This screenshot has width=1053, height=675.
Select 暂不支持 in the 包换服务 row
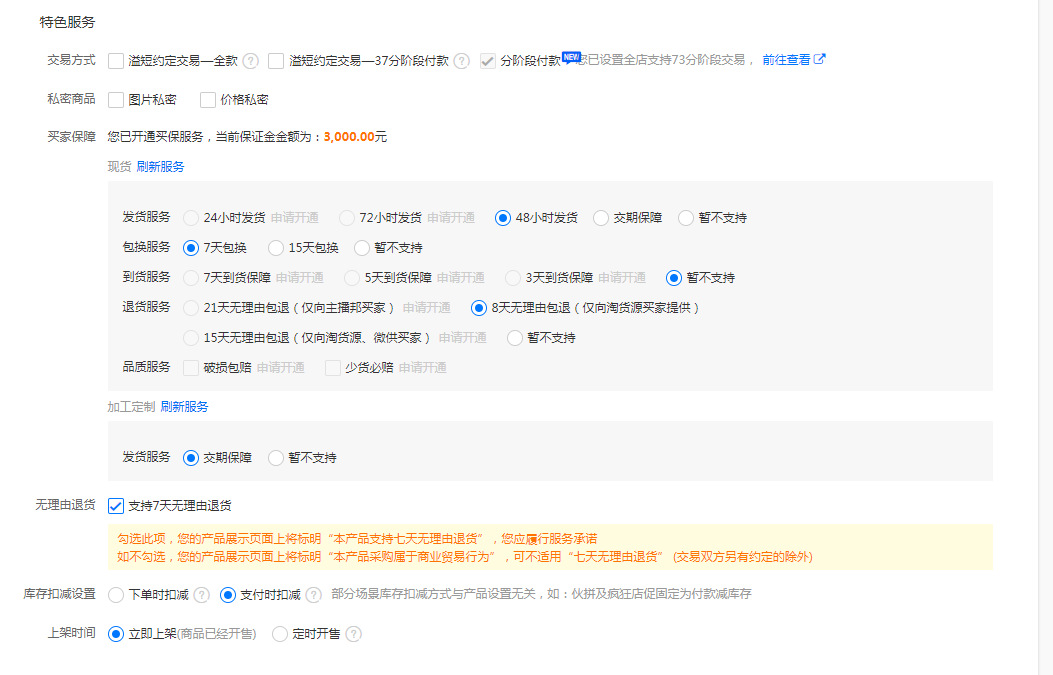coord(362,248)
